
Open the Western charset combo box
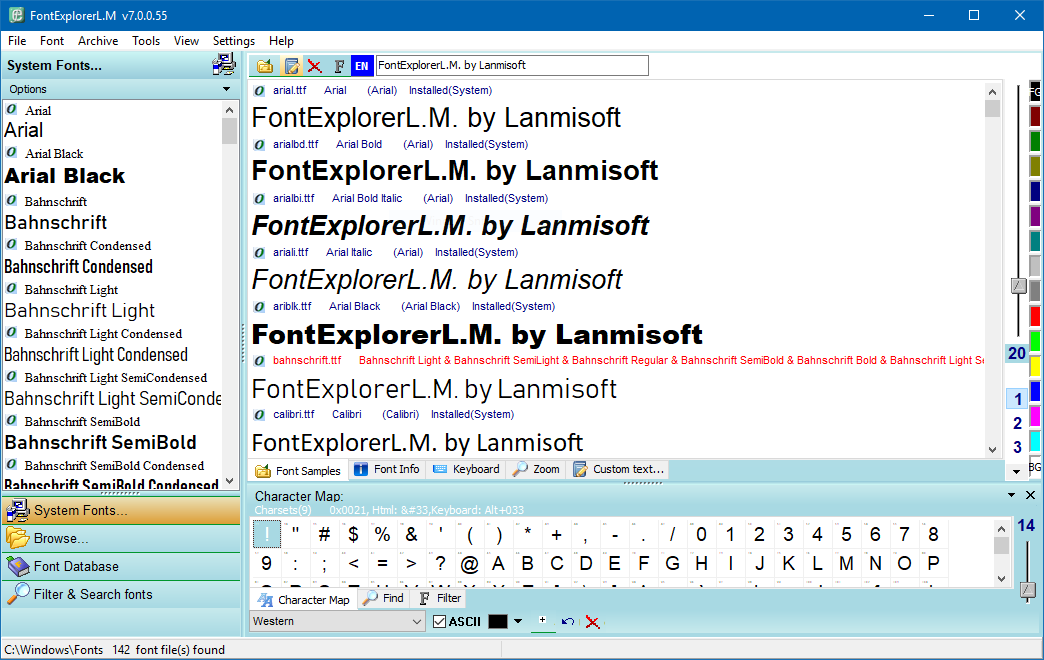pos(337,621)
